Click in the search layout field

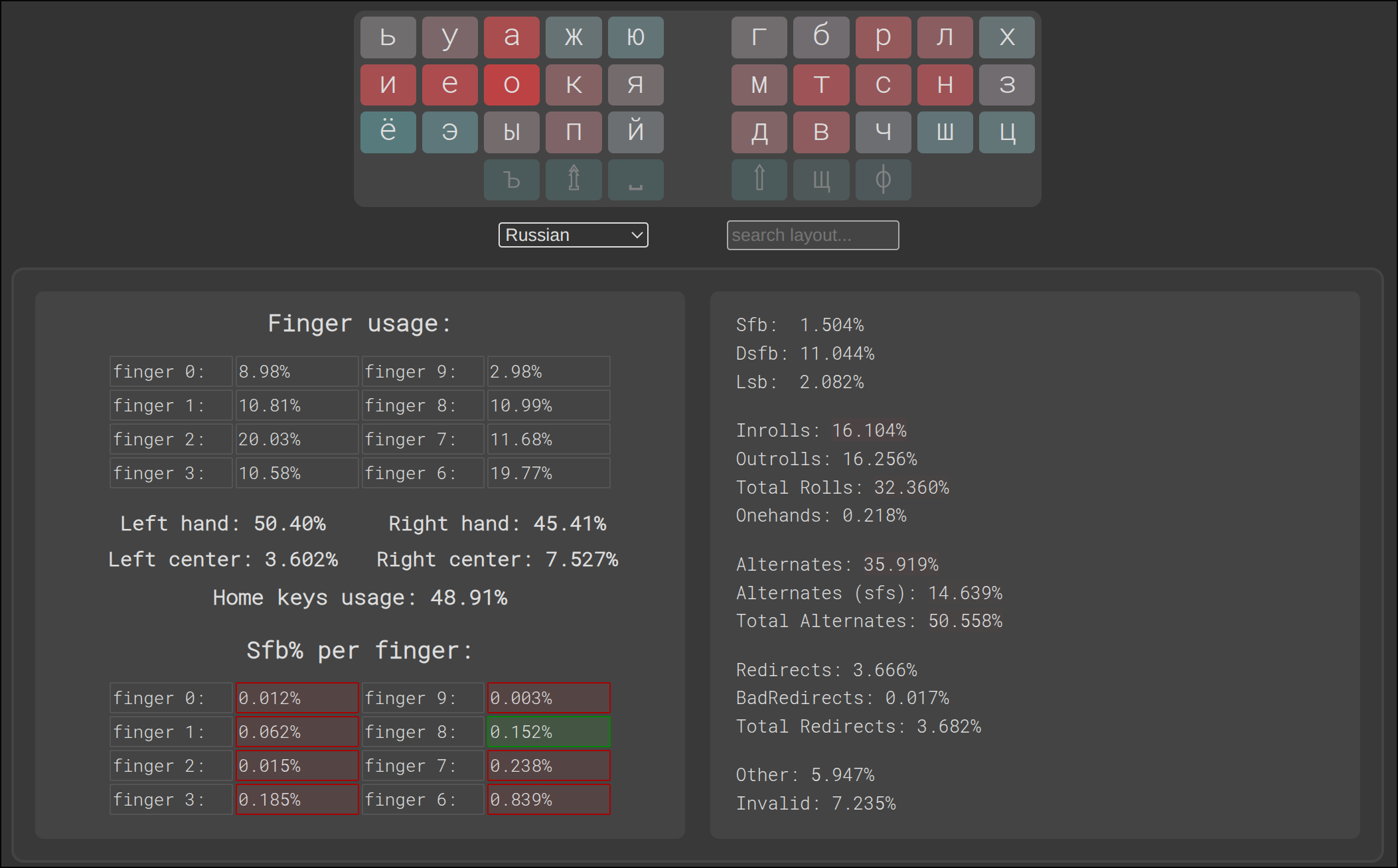coord(812,235)
